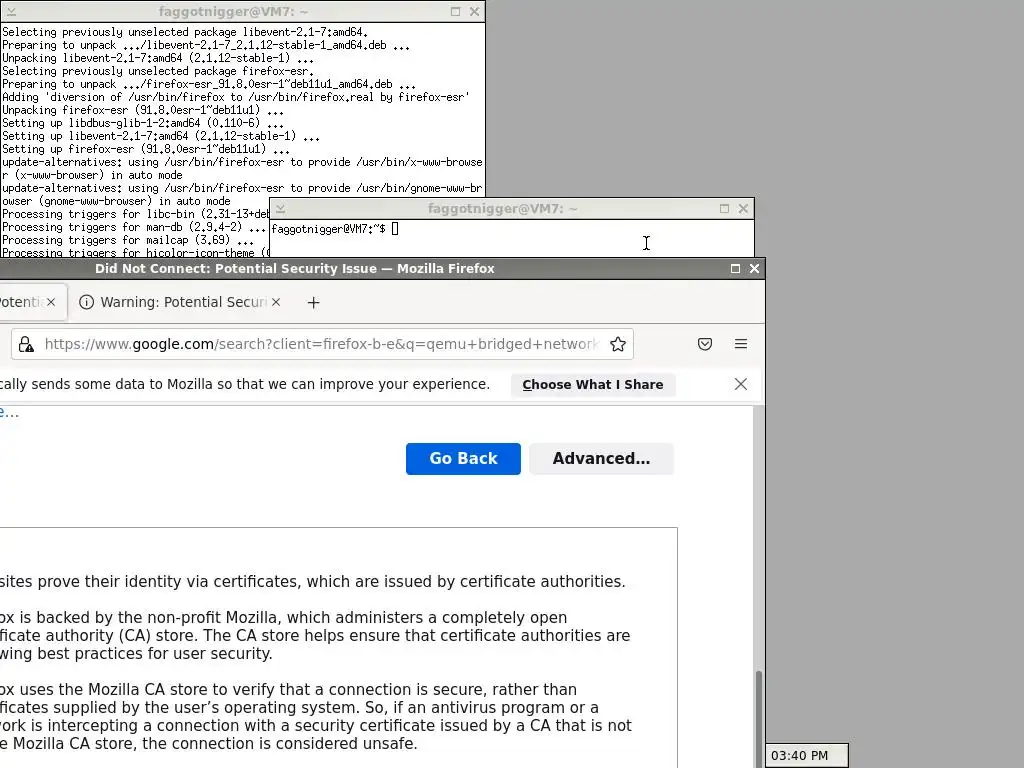Viewport: 1024px width, 768px height.
Task: Select the first Firefox tab, cut off to 'otenti'
Action: pyautogui.click(x=31, y=302)
